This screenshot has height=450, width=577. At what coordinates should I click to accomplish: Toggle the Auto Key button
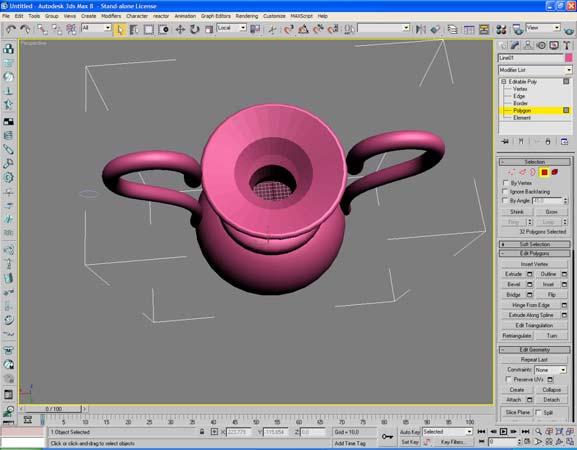point(410,432)
